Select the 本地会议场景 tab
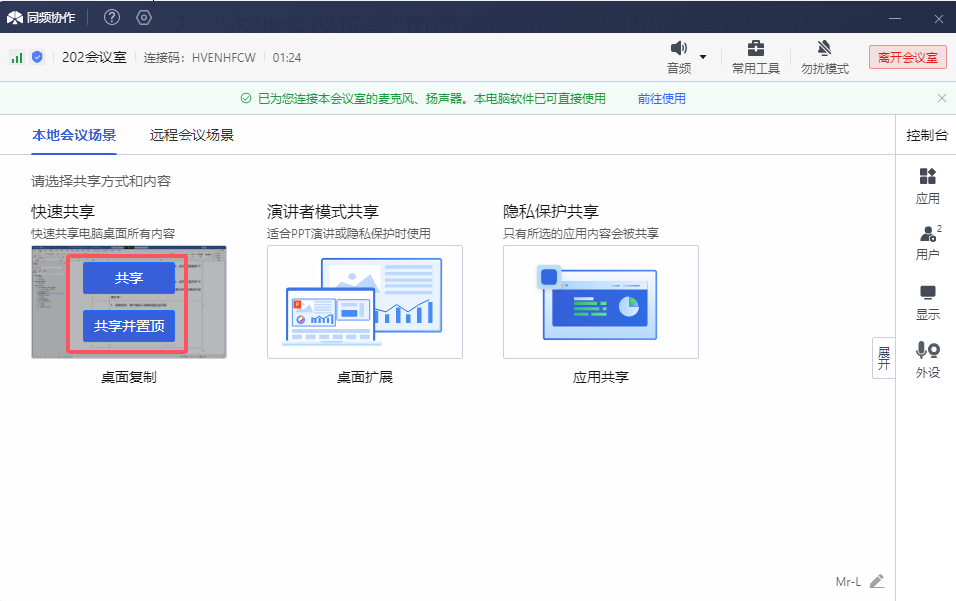Screen dimensions: 956x601 coord(74,135)
